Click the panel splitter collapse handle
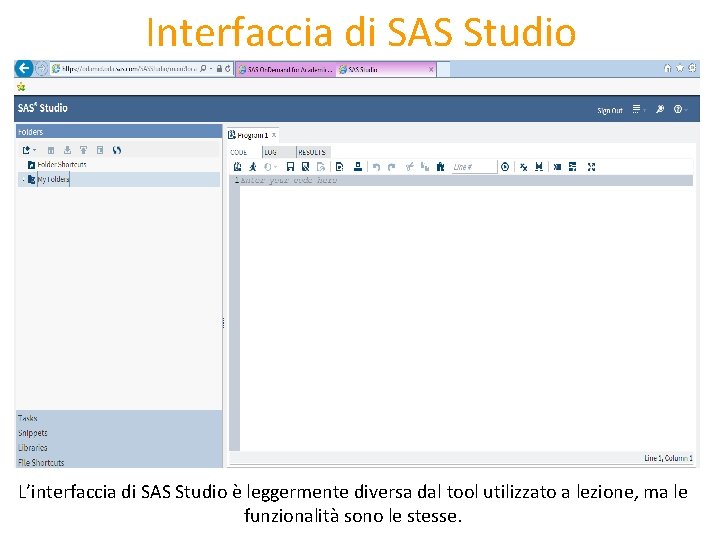The width and height of the screenshot is (720, 540). pyautogui.click(x=224, y=323)
